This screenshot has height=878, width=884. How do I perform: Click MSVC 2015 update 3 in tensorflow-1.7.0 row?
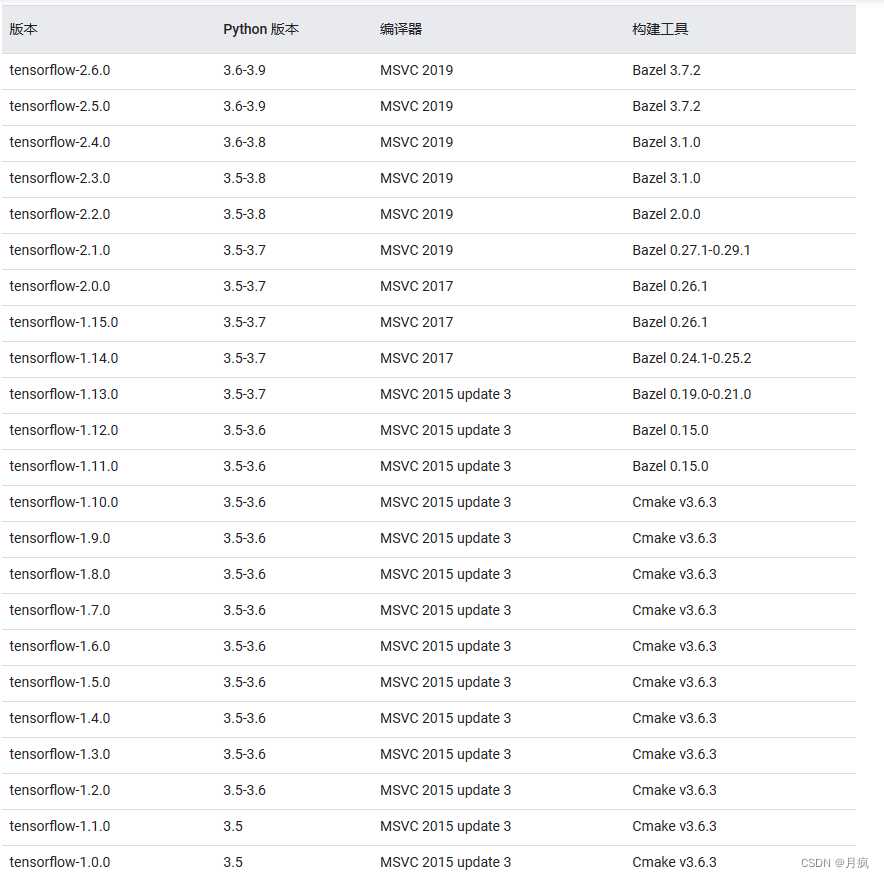click(445, 611)
